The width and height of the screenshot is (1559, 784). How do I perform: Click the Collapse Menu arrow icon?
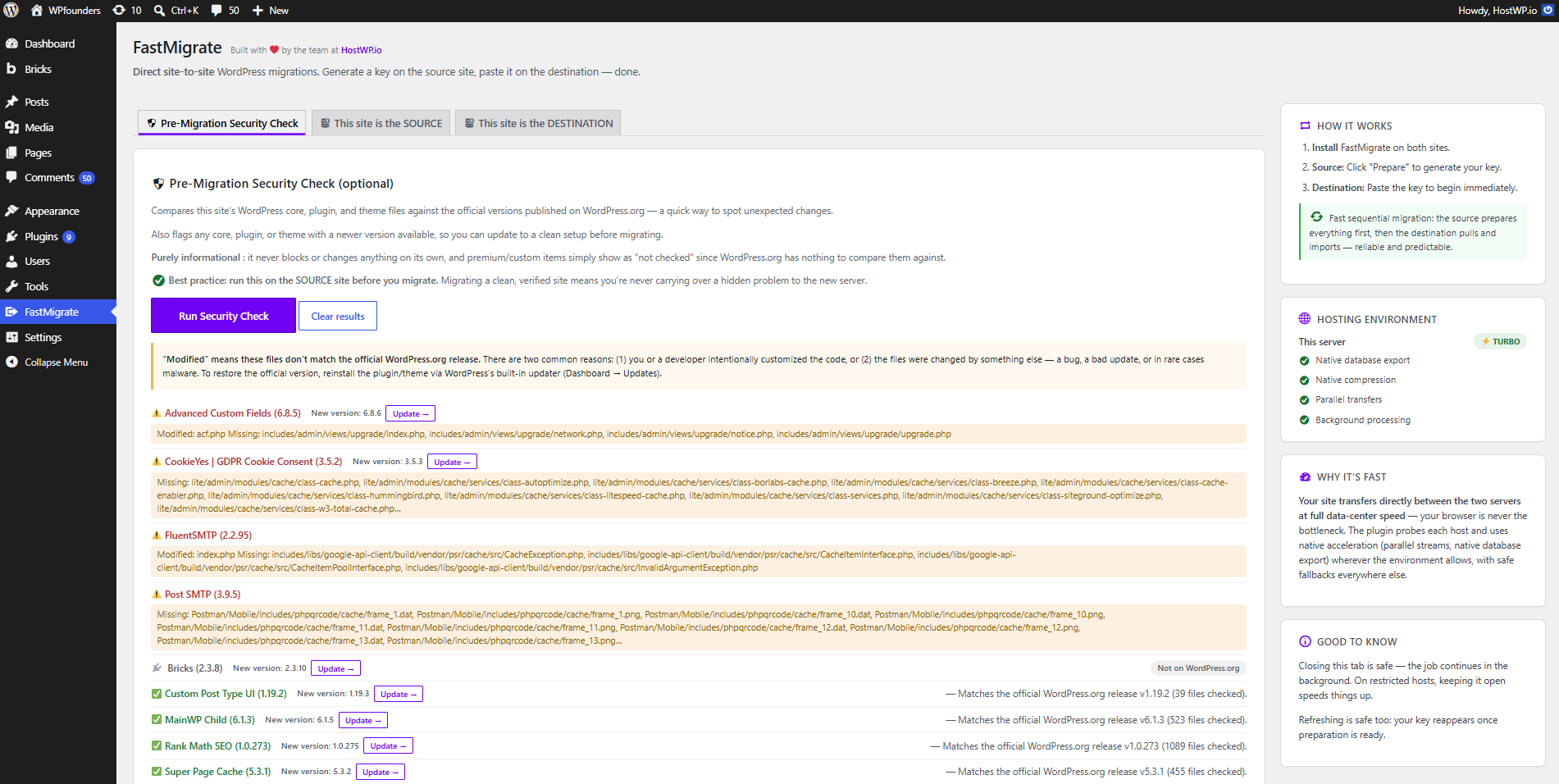click(12, 362)
